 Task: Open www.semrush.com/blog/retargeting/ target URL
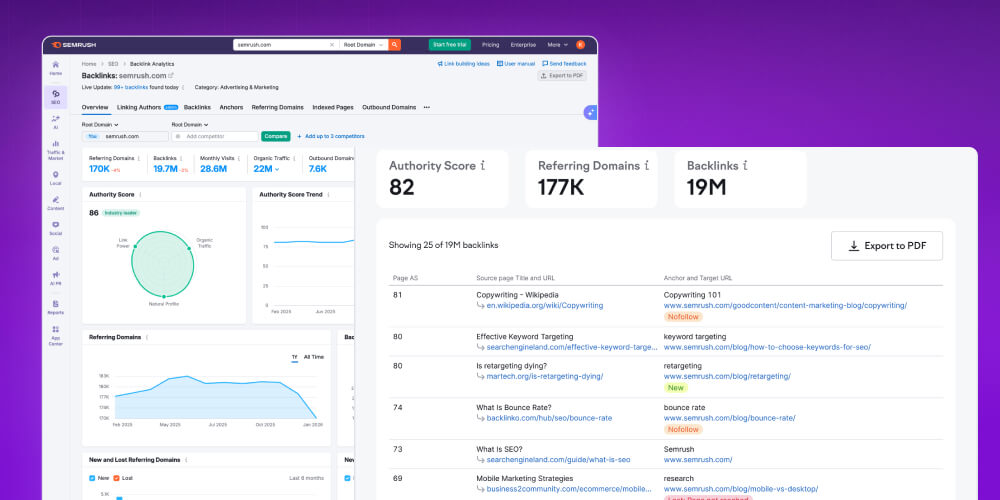727,376
